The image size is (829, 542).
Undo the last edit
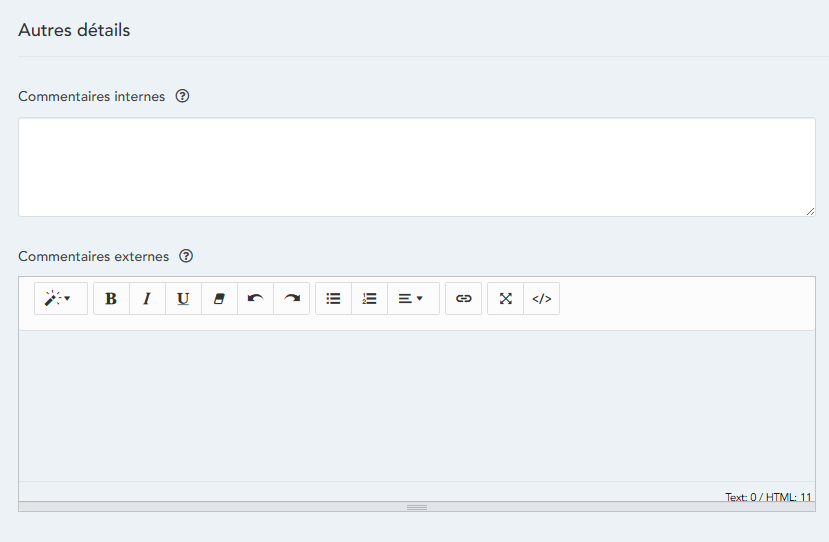click(255, 299)
